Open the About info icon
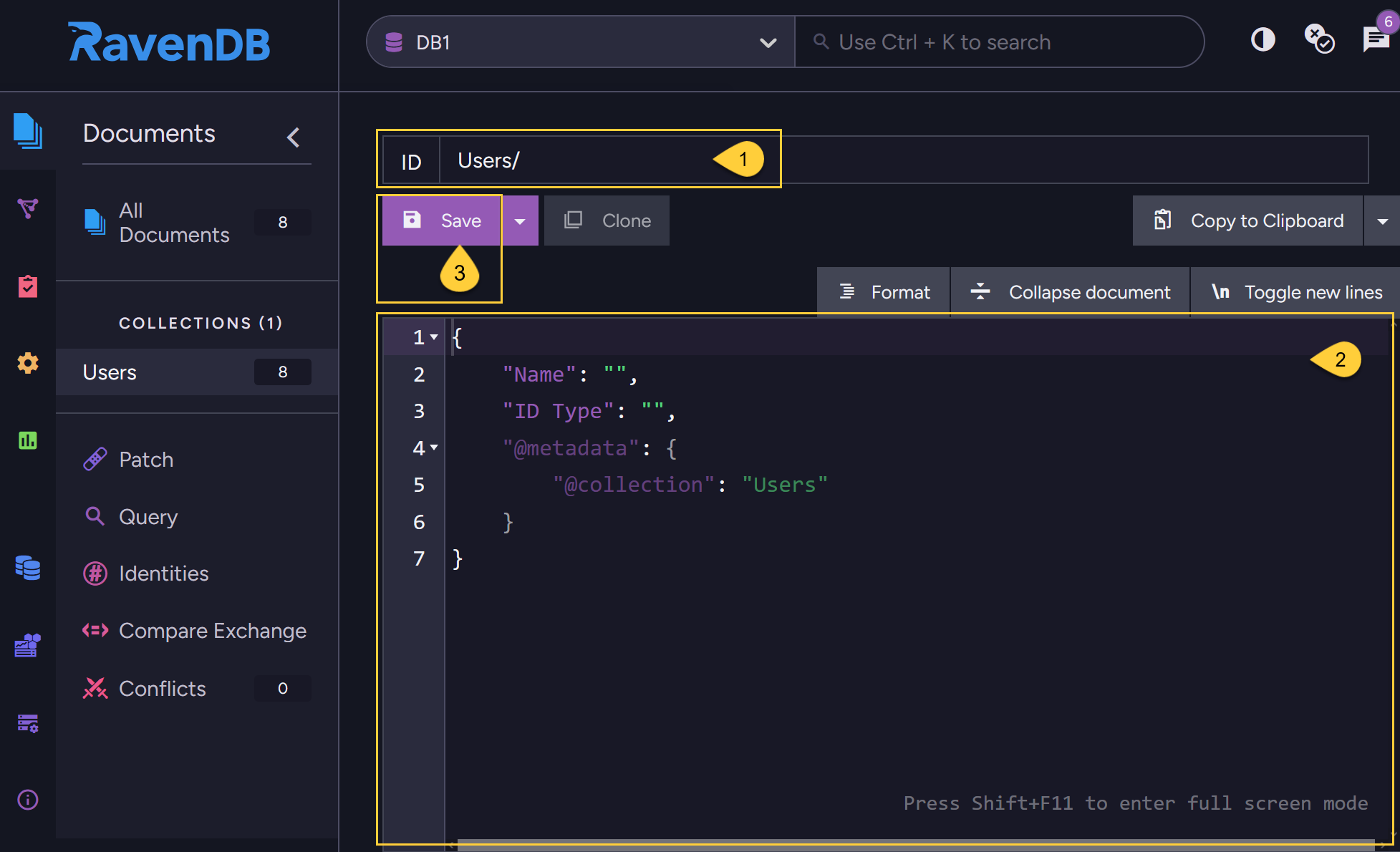 (27, 799)
